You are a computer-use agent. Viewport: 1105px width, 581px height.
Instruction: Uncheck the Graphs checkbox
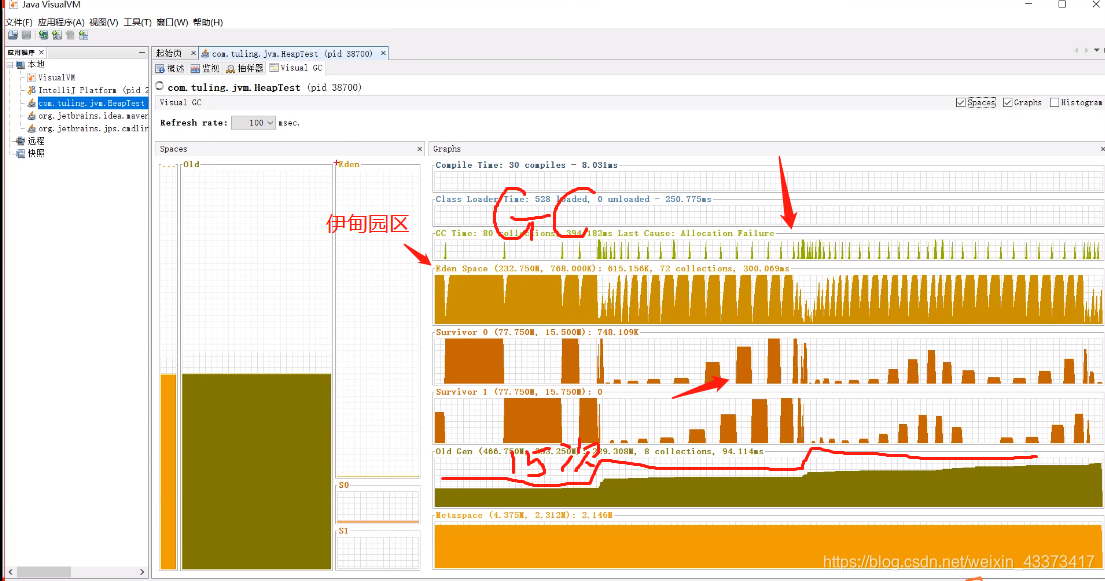tap(1008, 102)
